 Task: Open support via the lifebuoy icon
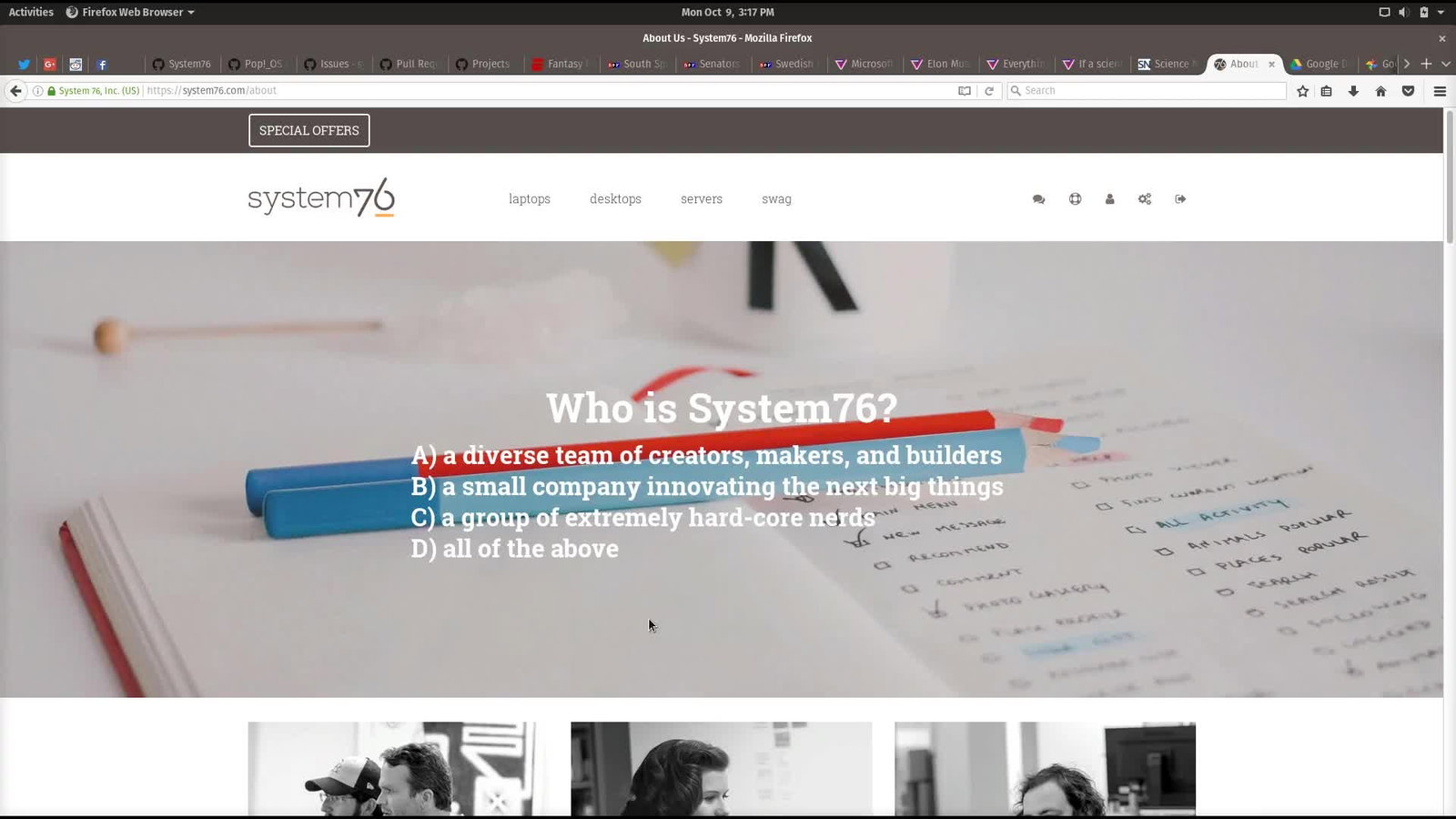click(x=1075, y=199)
